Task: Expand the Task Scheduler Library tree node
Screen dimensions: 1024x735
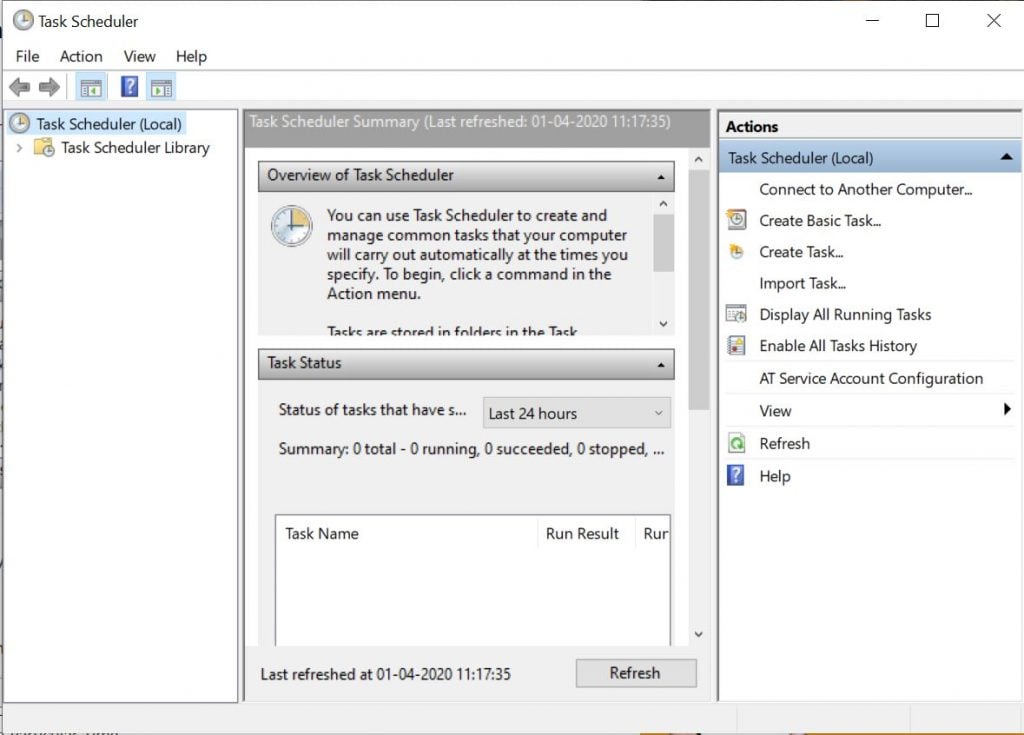Action: (x=20, y=148)
